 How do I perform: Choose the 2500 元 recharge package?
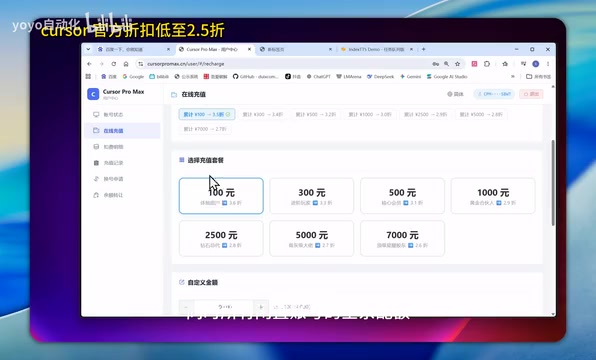click(221, 238)
